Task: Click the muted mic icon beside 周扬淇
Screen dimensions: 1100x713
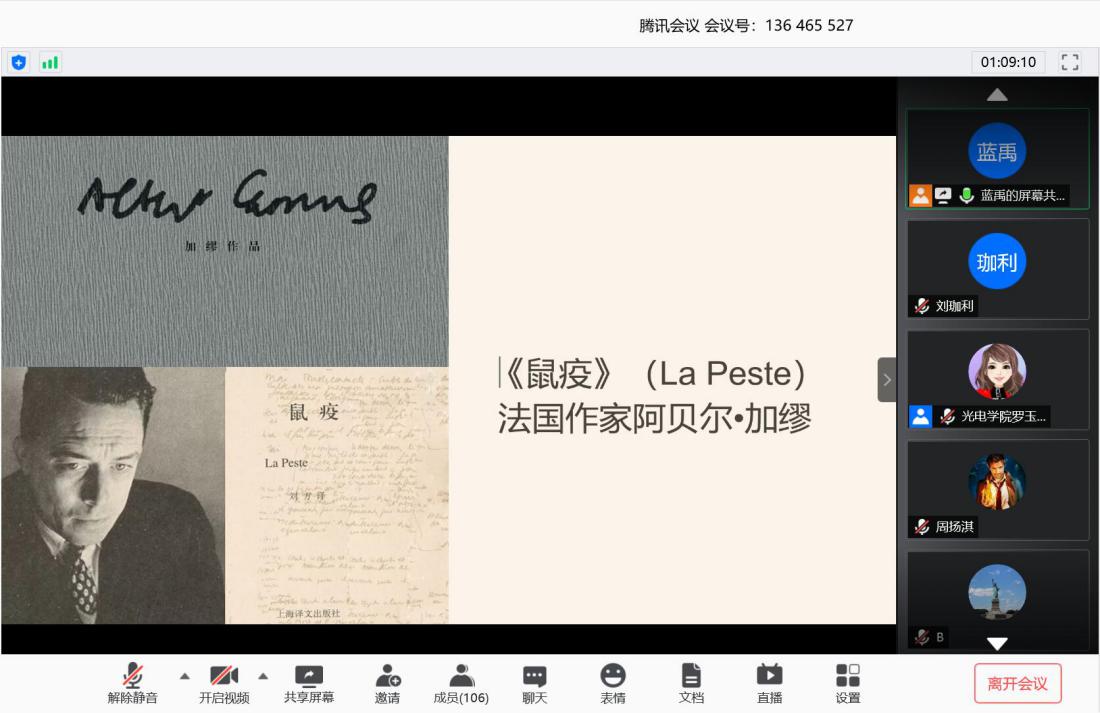Action: click(x=922, y=526)
